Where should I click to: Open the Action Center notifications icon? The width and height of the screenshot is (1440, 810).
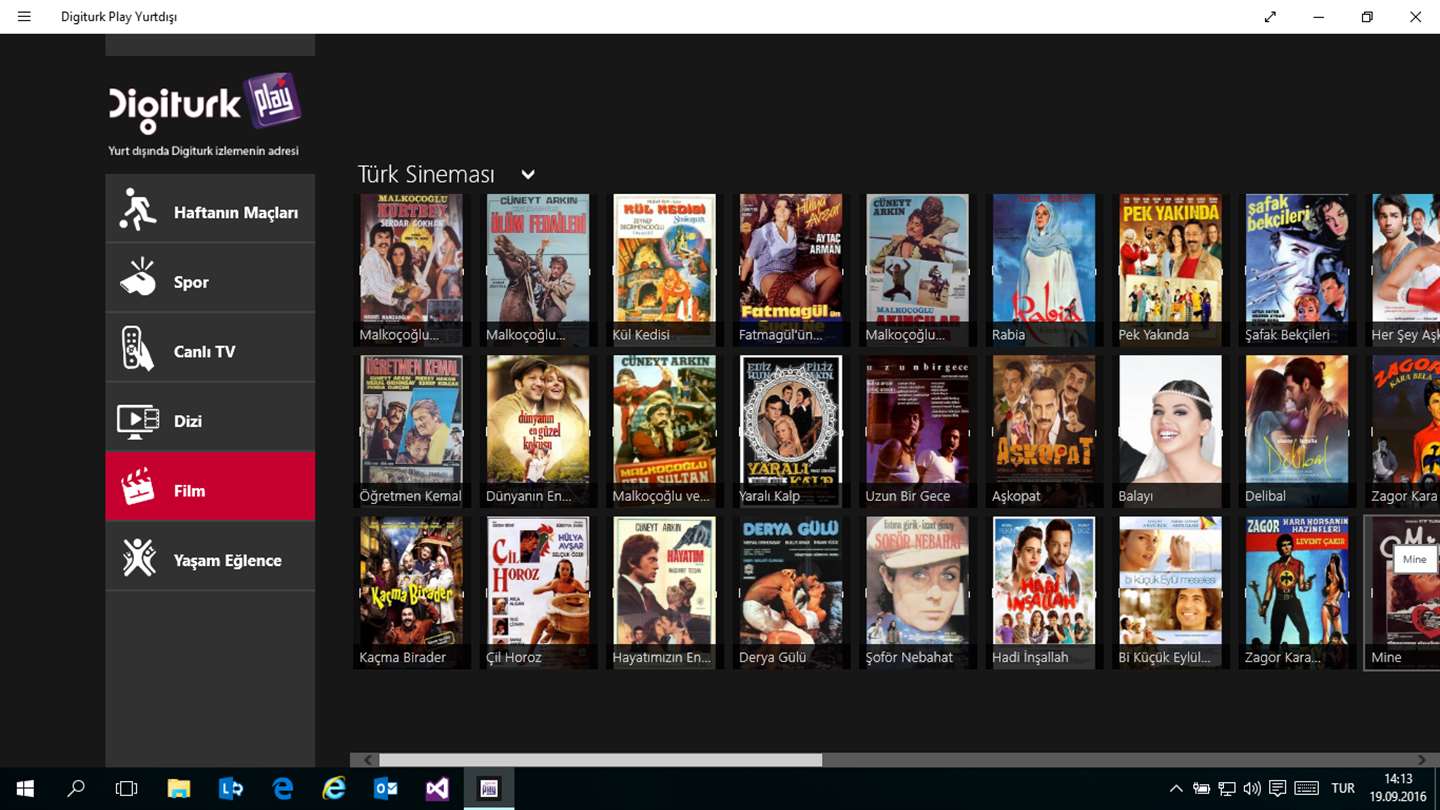1277,789
